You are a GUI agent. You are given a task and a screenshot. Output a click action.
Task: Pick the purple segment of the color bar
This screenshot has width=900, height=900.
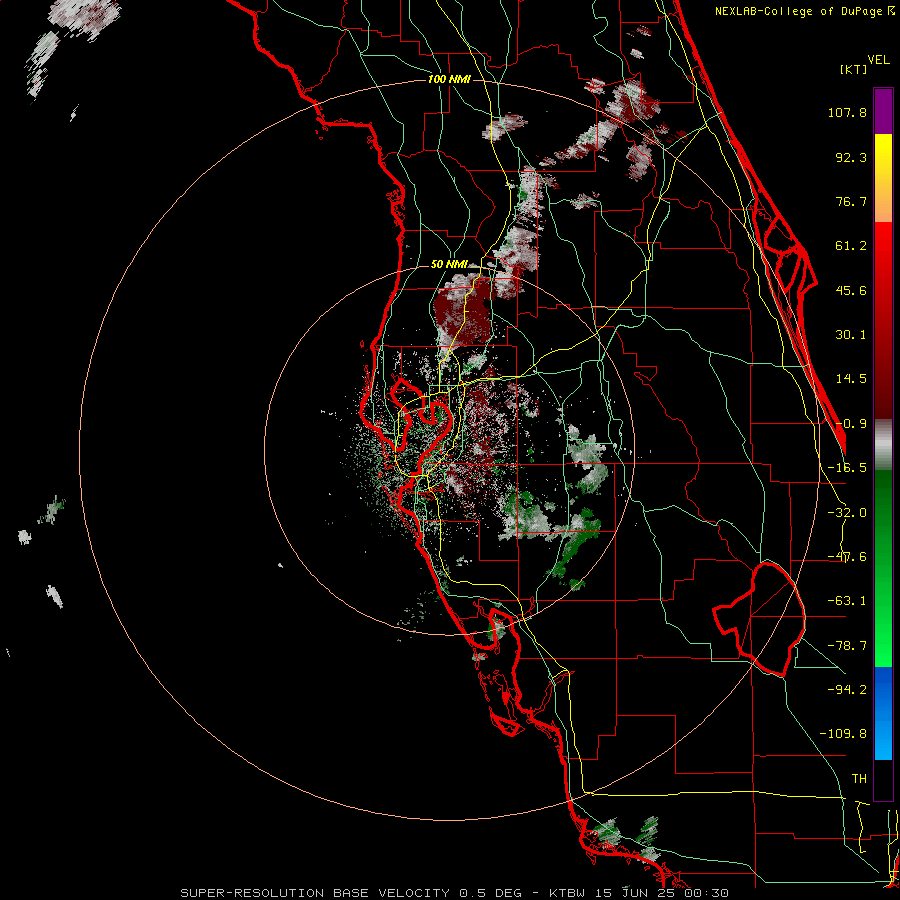click(x=883, y=111)
